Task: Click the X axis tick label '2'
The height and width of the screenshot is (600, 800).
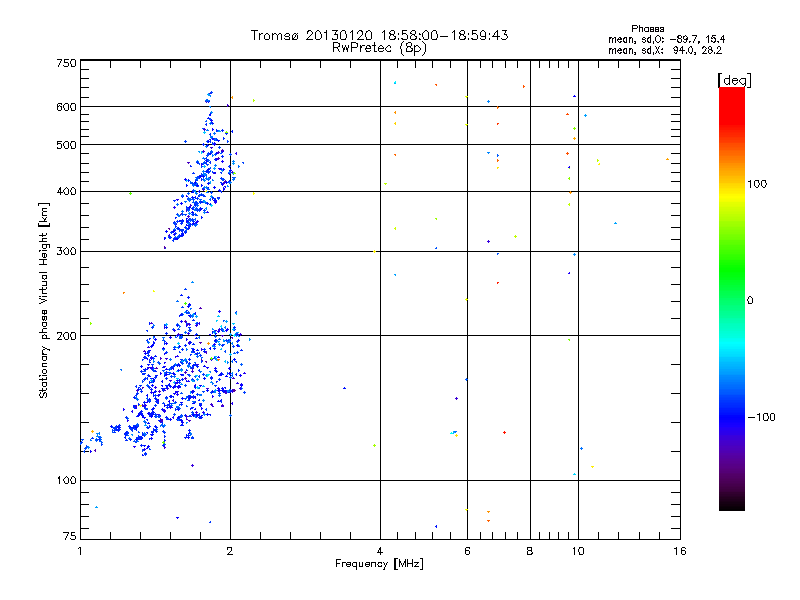Action: click(230, 551)
